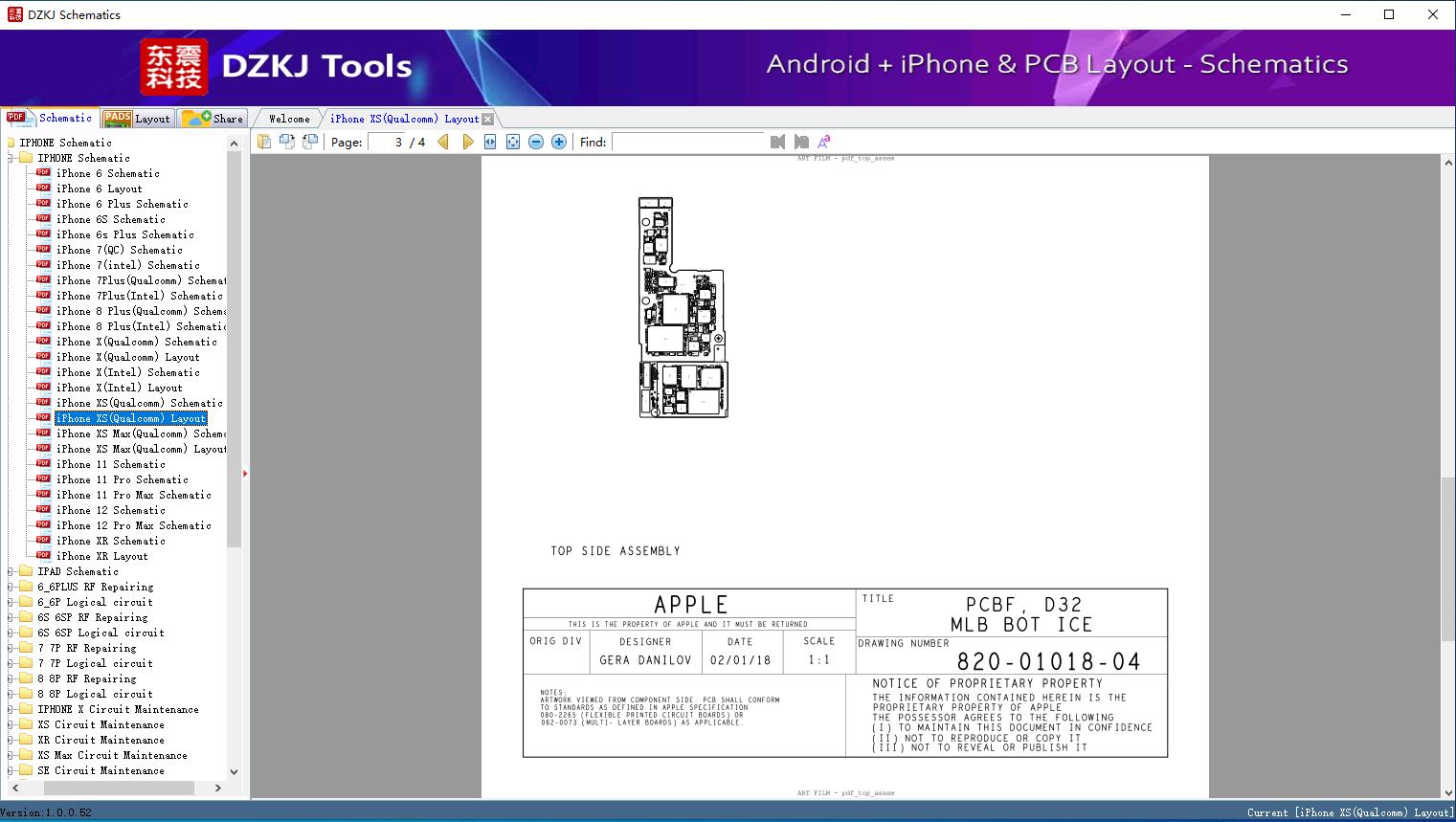The image size is (1456, 822).
Task: Open iPhone 7(intel) Schematic
Action: click(x=127, y=265)
